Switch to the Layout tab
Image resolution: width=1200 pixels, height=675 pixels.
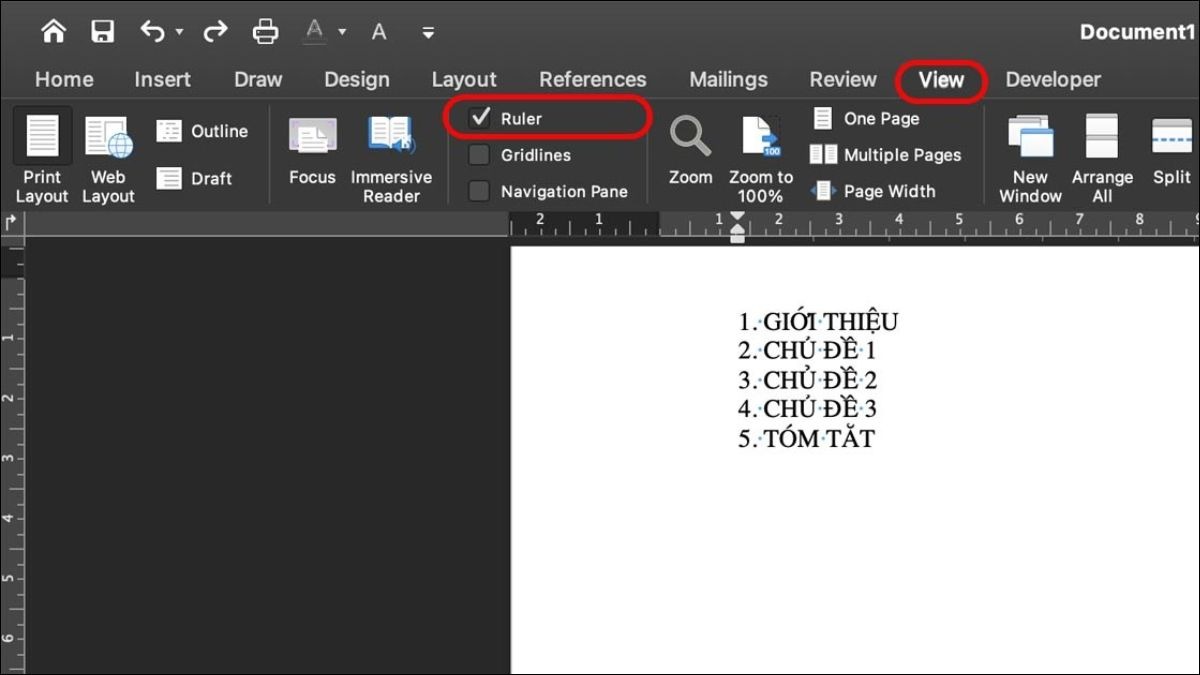point(464,80)
